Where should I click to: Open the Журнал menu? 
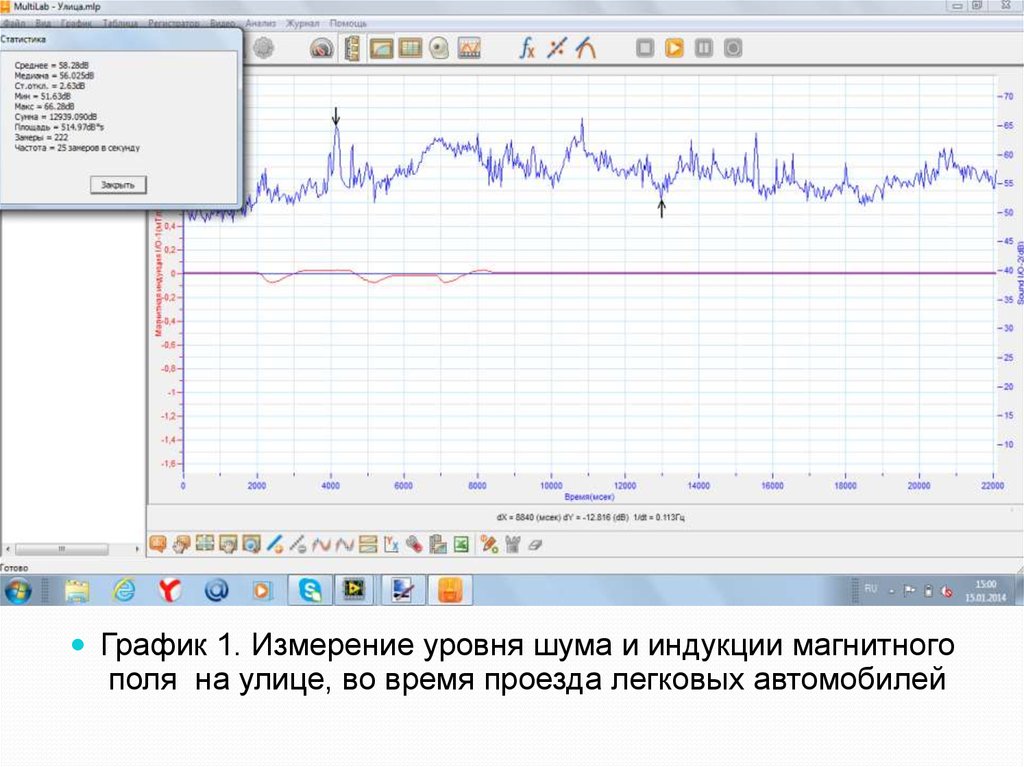(302, 22)
